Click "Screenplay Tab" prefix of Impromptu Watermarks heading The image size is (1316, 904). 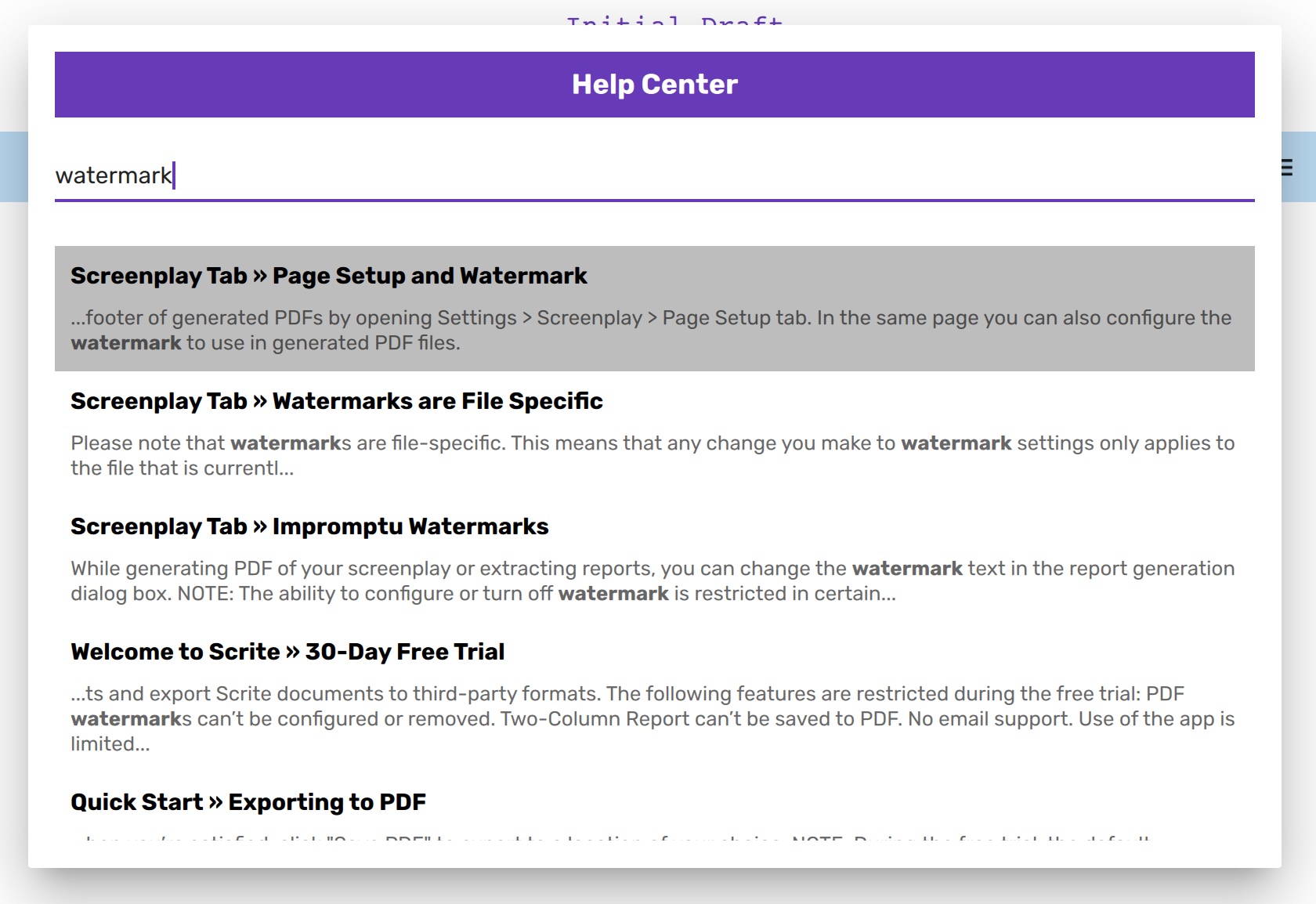159,526
